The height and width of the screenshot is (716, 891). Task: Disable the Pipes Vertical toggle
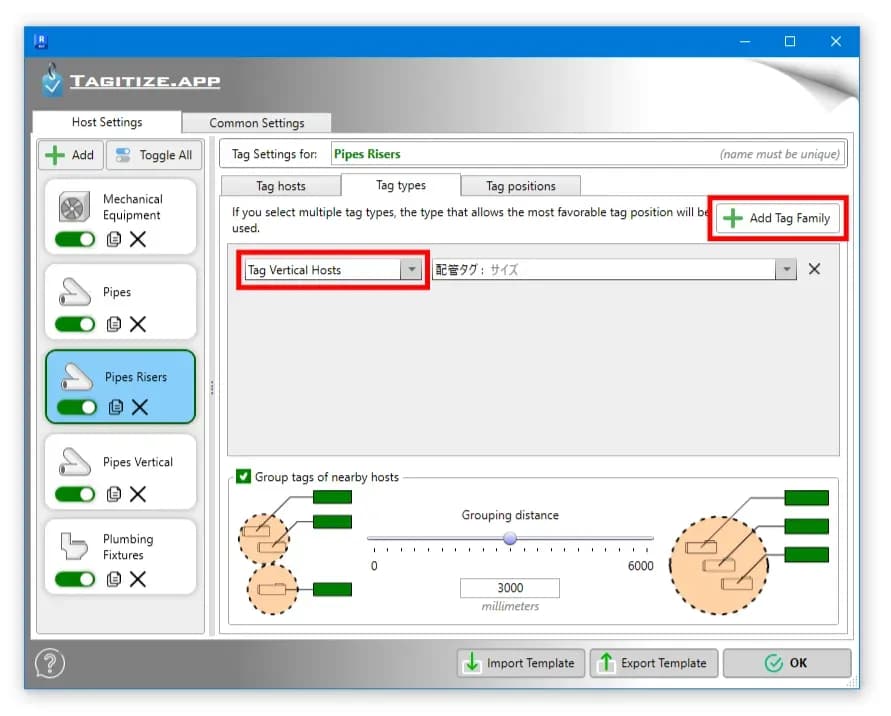click(75, 494)
